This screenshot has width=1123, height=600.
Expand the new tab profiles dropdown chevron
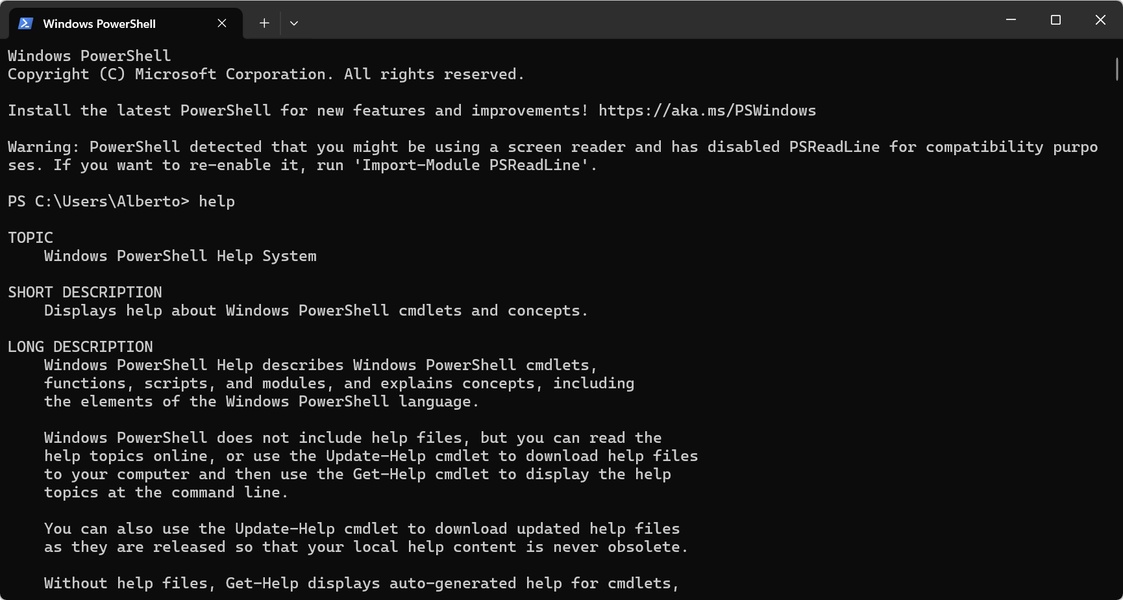(x=294, y=23)
